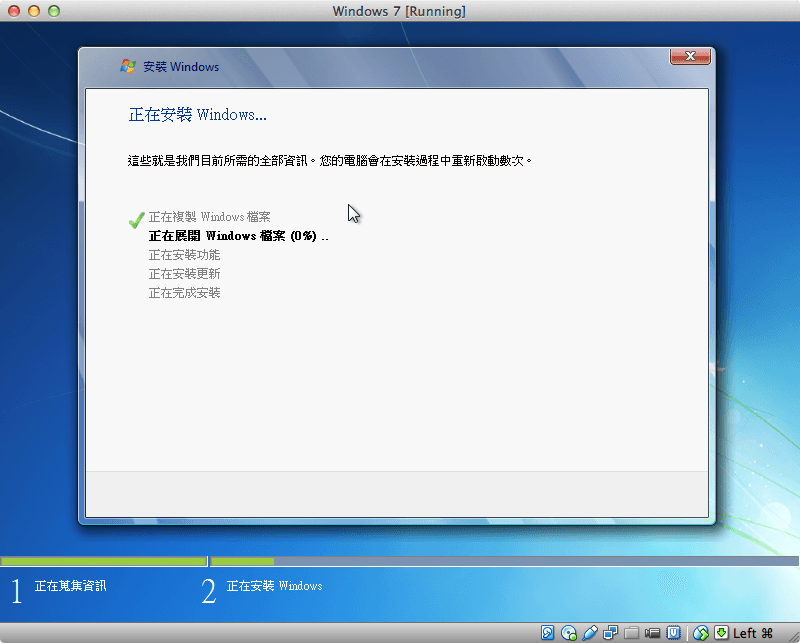Click the hard disk activity icon in status bar
The height and width of the screenshot is (643, 800).
click(x=546, y=632)
